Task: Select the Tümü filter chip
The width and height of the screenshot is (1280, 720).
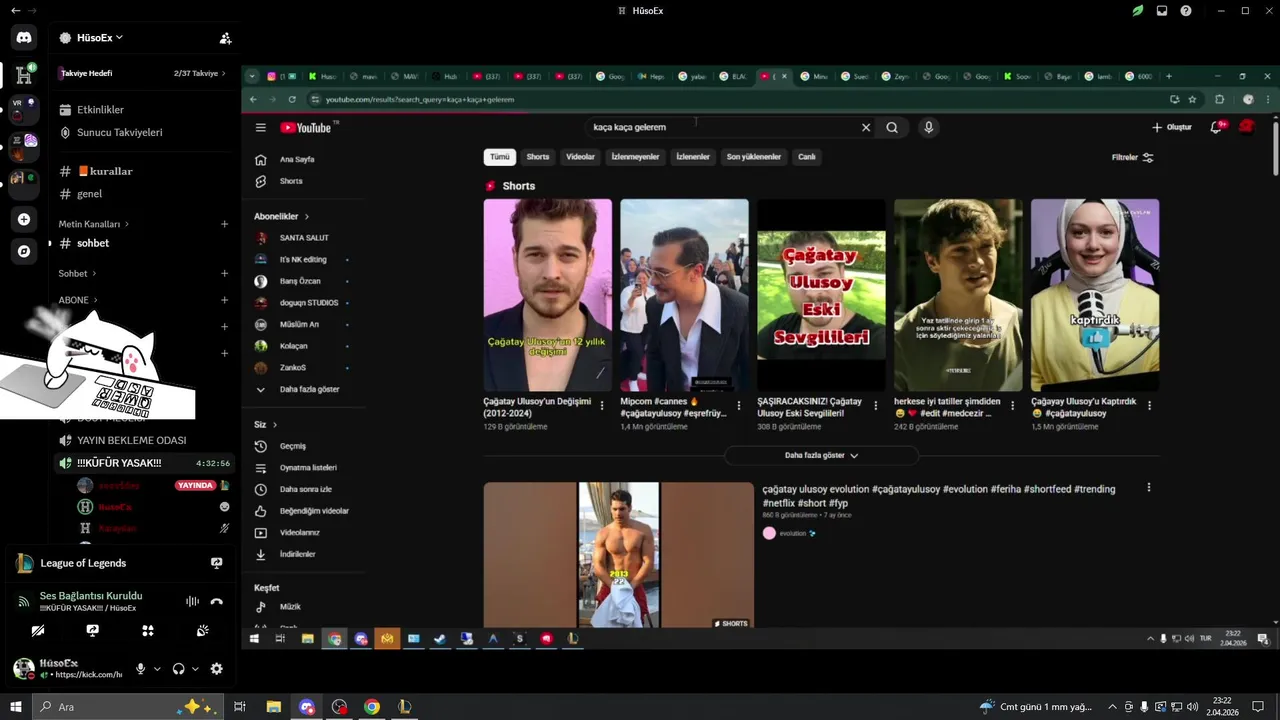Action: (x=499, y=157)
